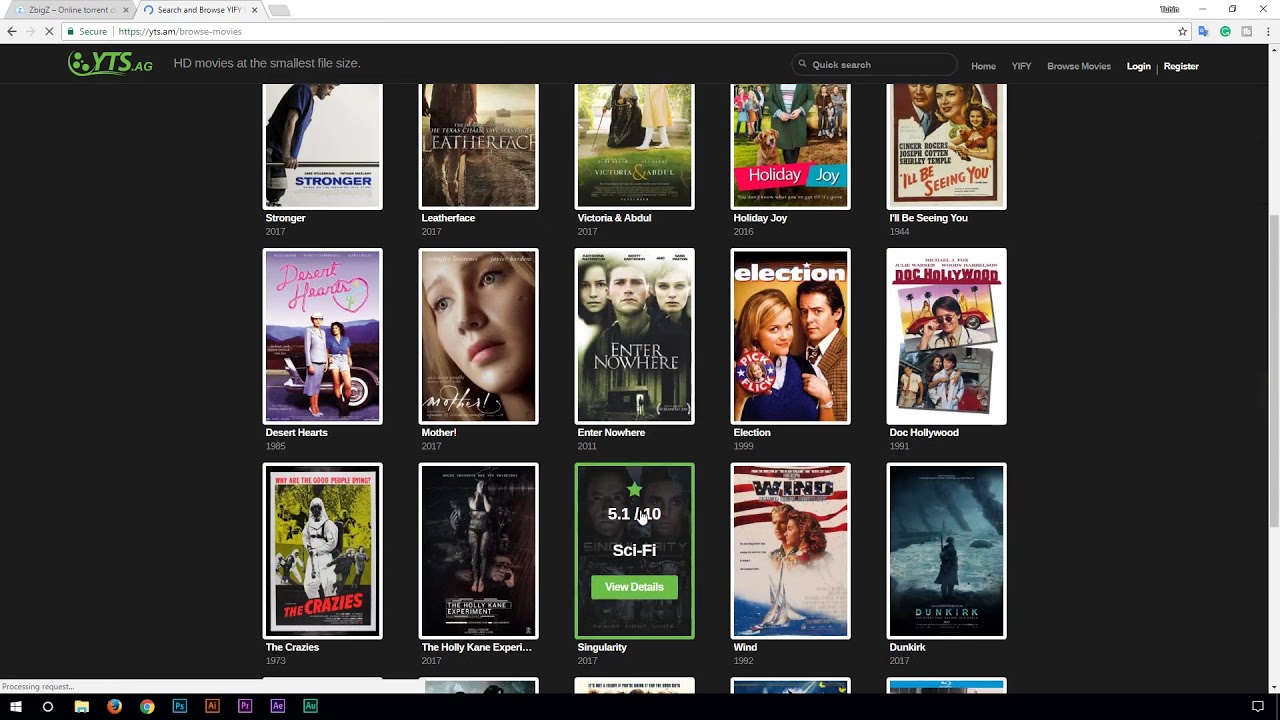Launch Premiere Pro from the taskbar
Viewport: 1280px width, 720px height.
pyautogui.click(x=245, y=706)
